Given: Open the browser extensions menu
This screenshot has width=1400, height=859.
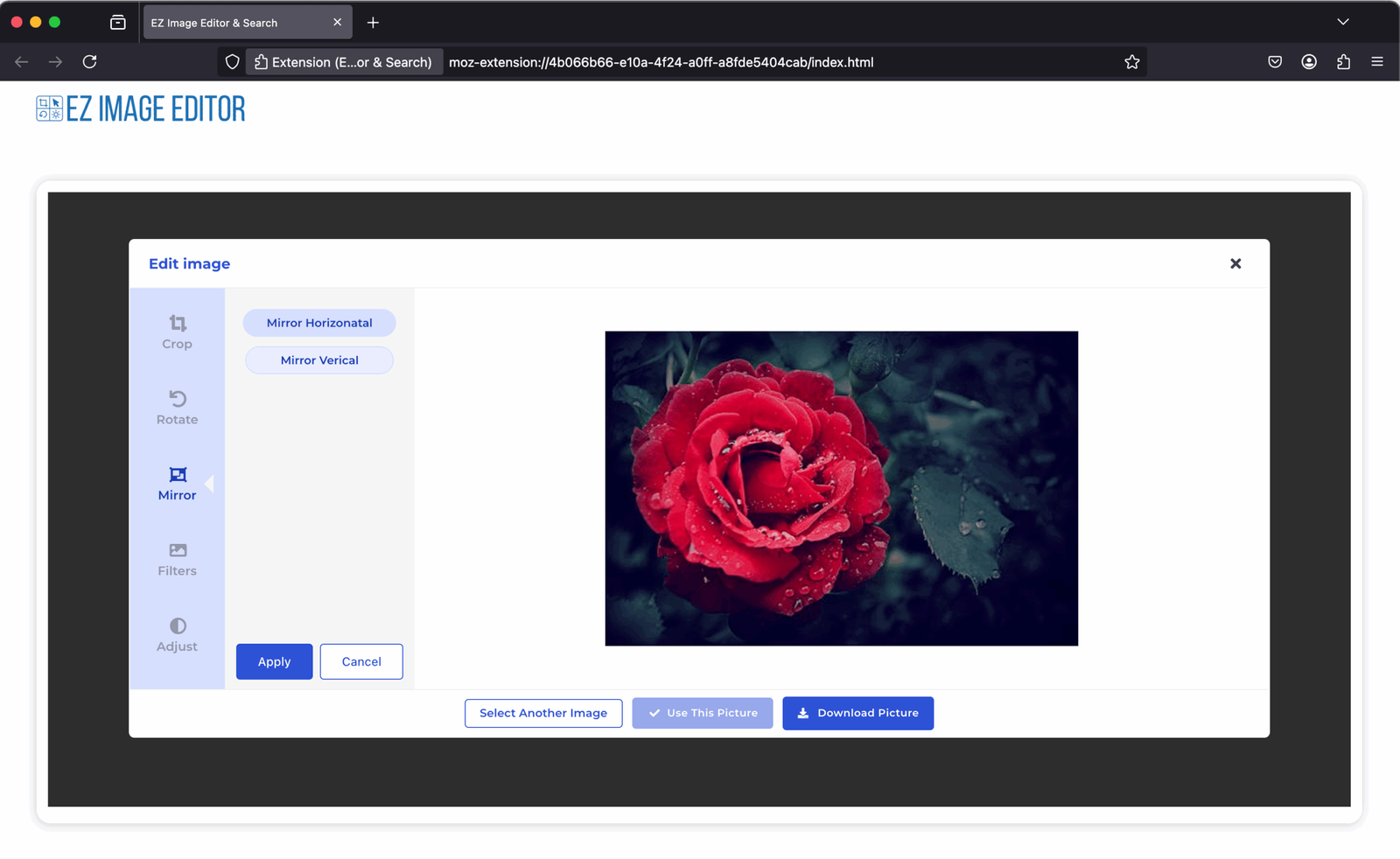Looking at the screenshot, I should 1343,62.
